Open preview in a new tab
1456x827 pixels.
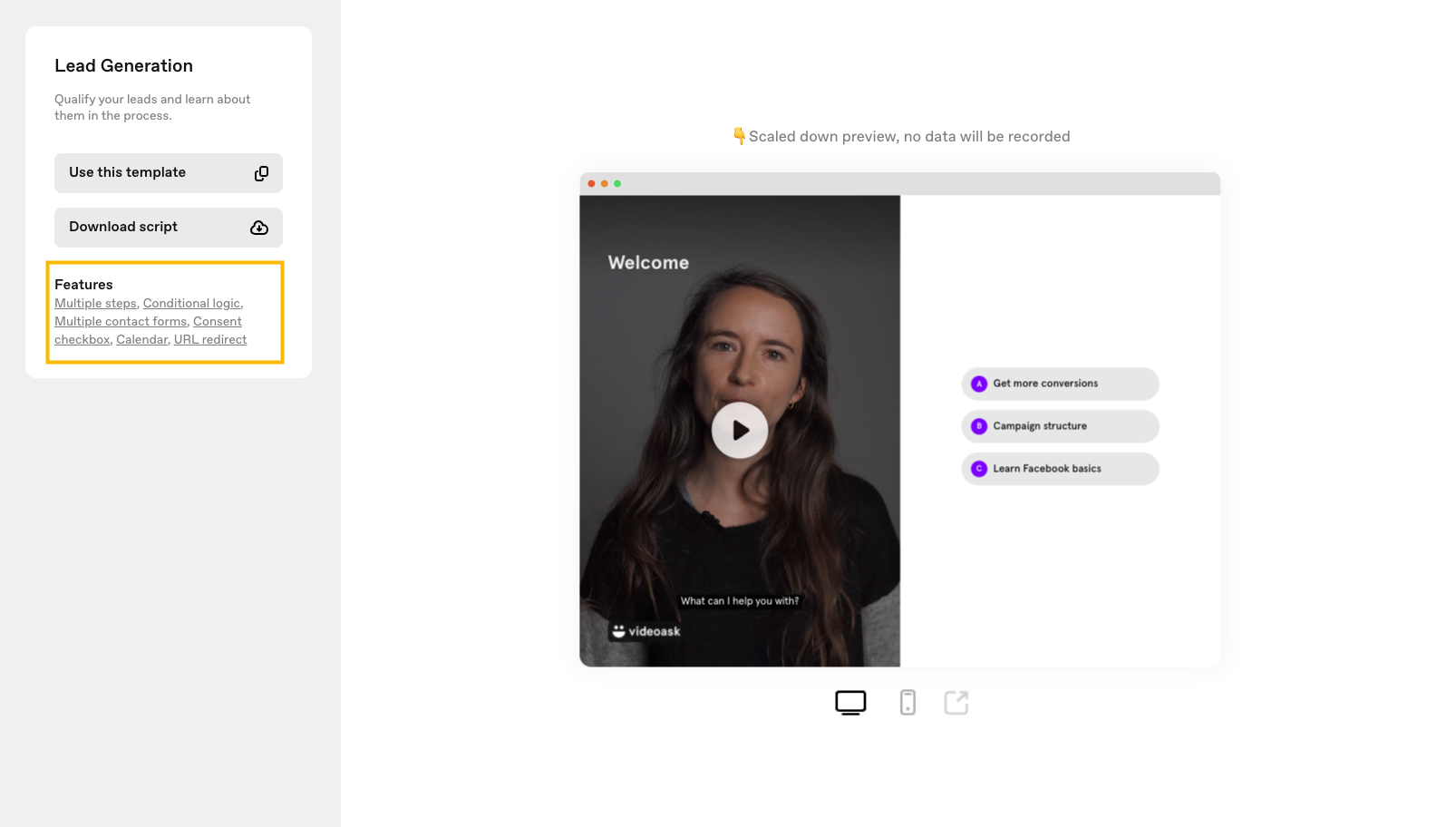click(956, 703)
